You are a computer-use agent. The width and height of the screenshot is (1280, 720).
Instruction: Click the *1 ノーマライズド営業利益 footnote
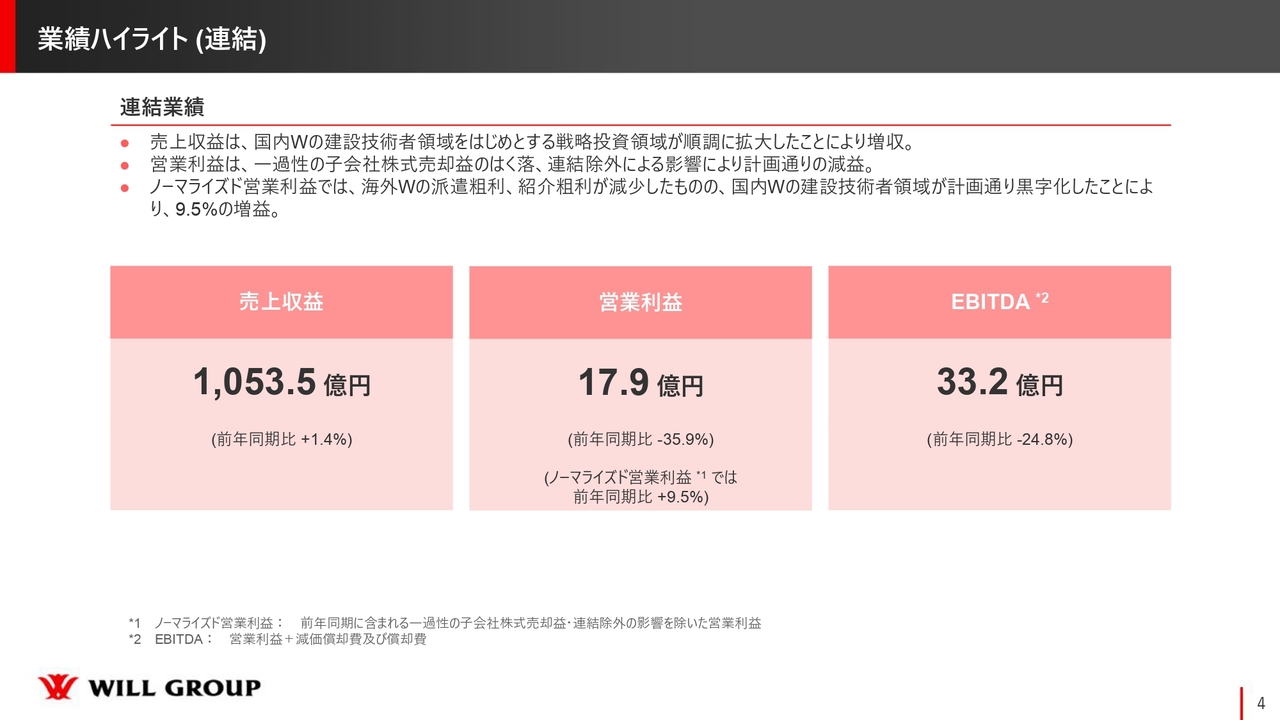pos(445,623)
